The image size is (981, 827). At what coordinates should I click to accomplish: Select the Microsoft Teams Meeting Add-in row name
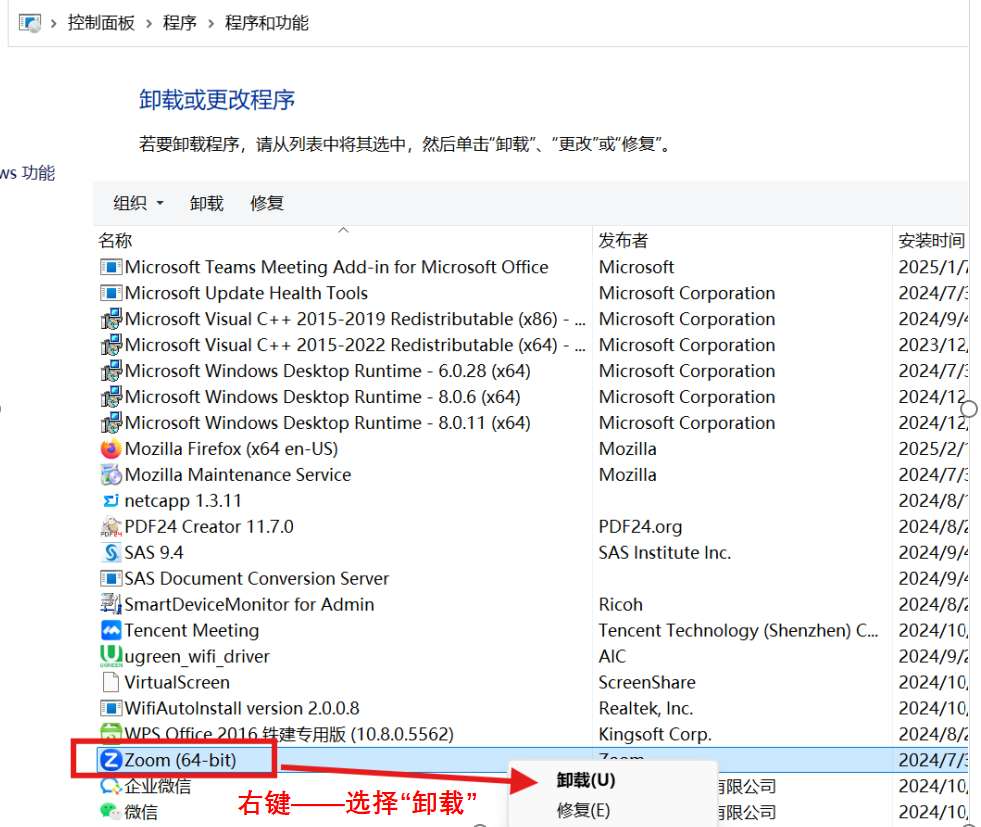(337, 267)
